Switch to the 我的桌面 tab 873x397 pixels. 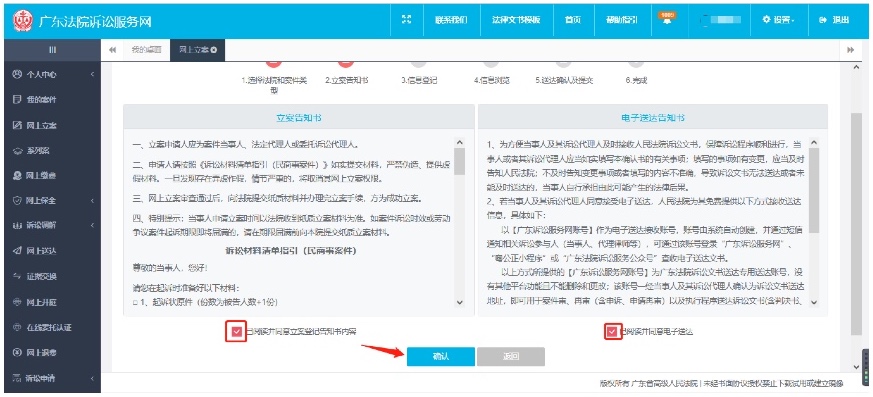[x=146, y=50]
